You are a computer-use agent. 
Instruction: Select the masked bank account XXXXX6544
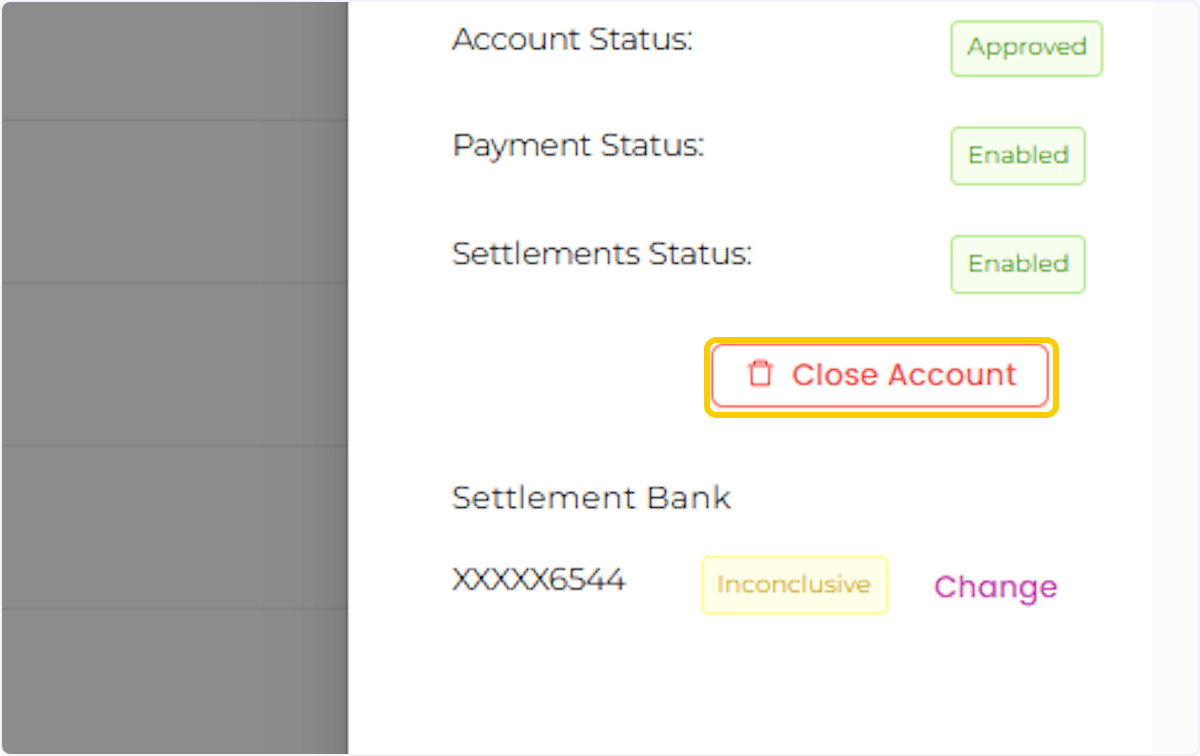click(x=539, y=580)
